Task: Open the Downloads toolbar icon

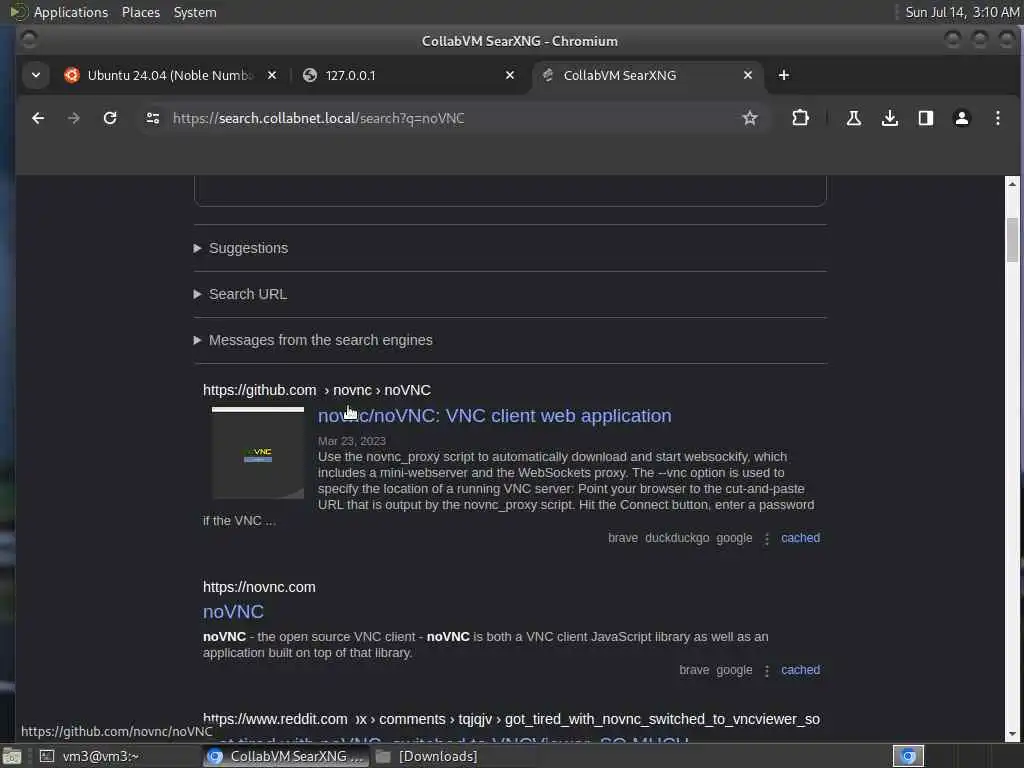Action: [x=889, y=118]
